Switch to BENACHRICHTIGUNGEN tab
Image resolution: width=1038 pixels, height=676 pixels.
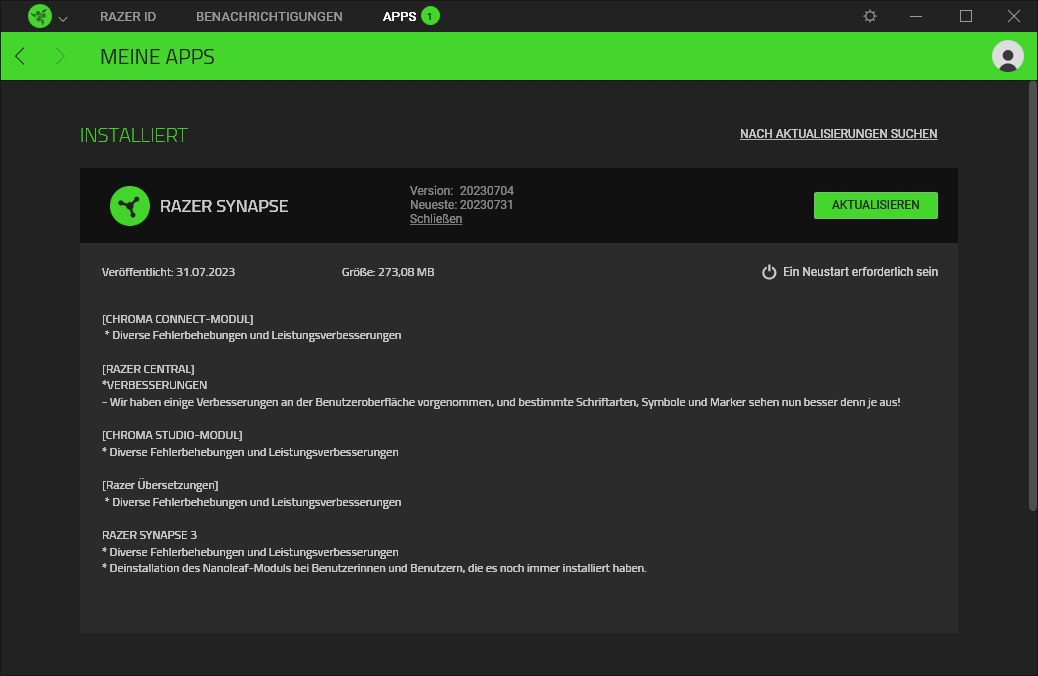coord(269,17)
